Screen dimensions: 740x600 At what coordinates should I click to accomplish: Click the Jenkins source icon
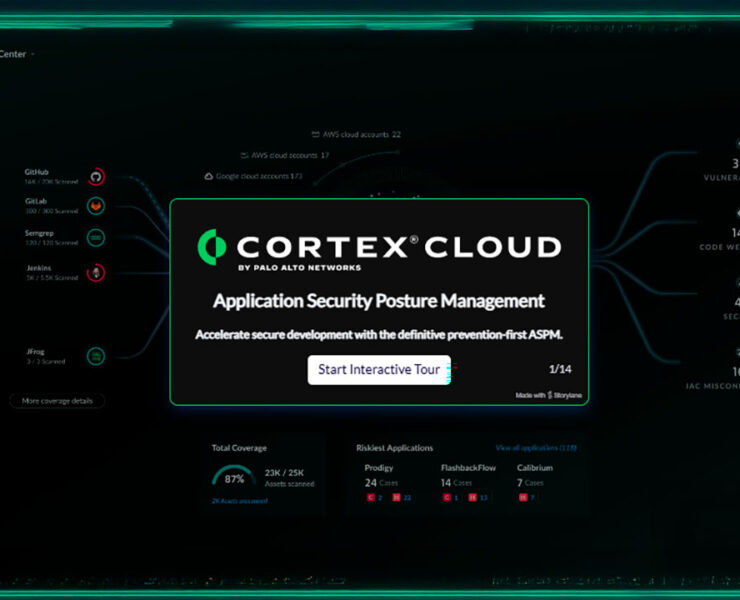coord(96,272)
